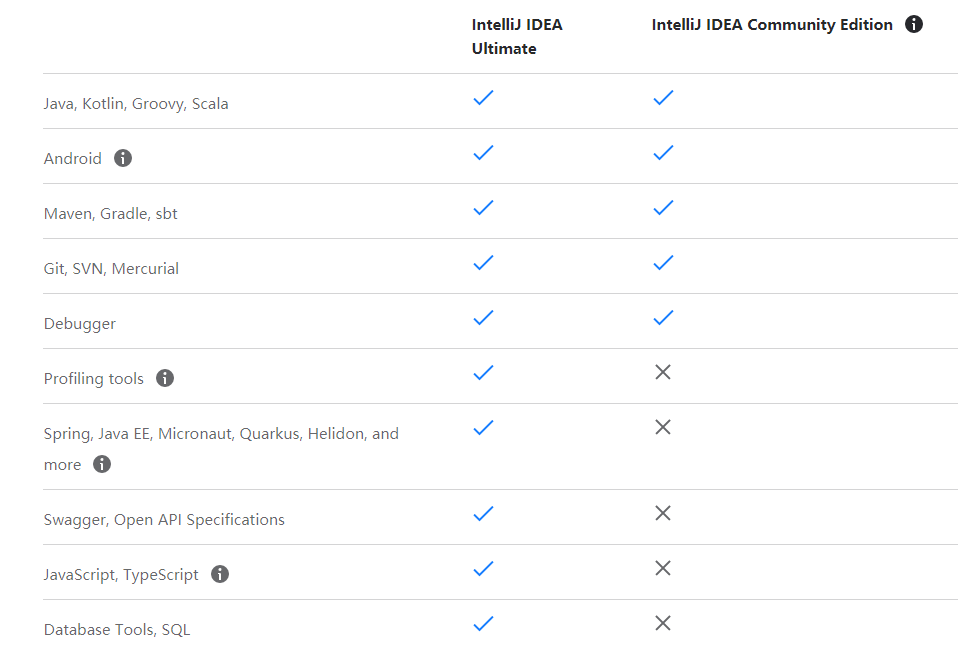The image size is (966, 655).
Task: Click the "Git, SVN, Mercurial" row label
Action: click(x=112, y=268)
